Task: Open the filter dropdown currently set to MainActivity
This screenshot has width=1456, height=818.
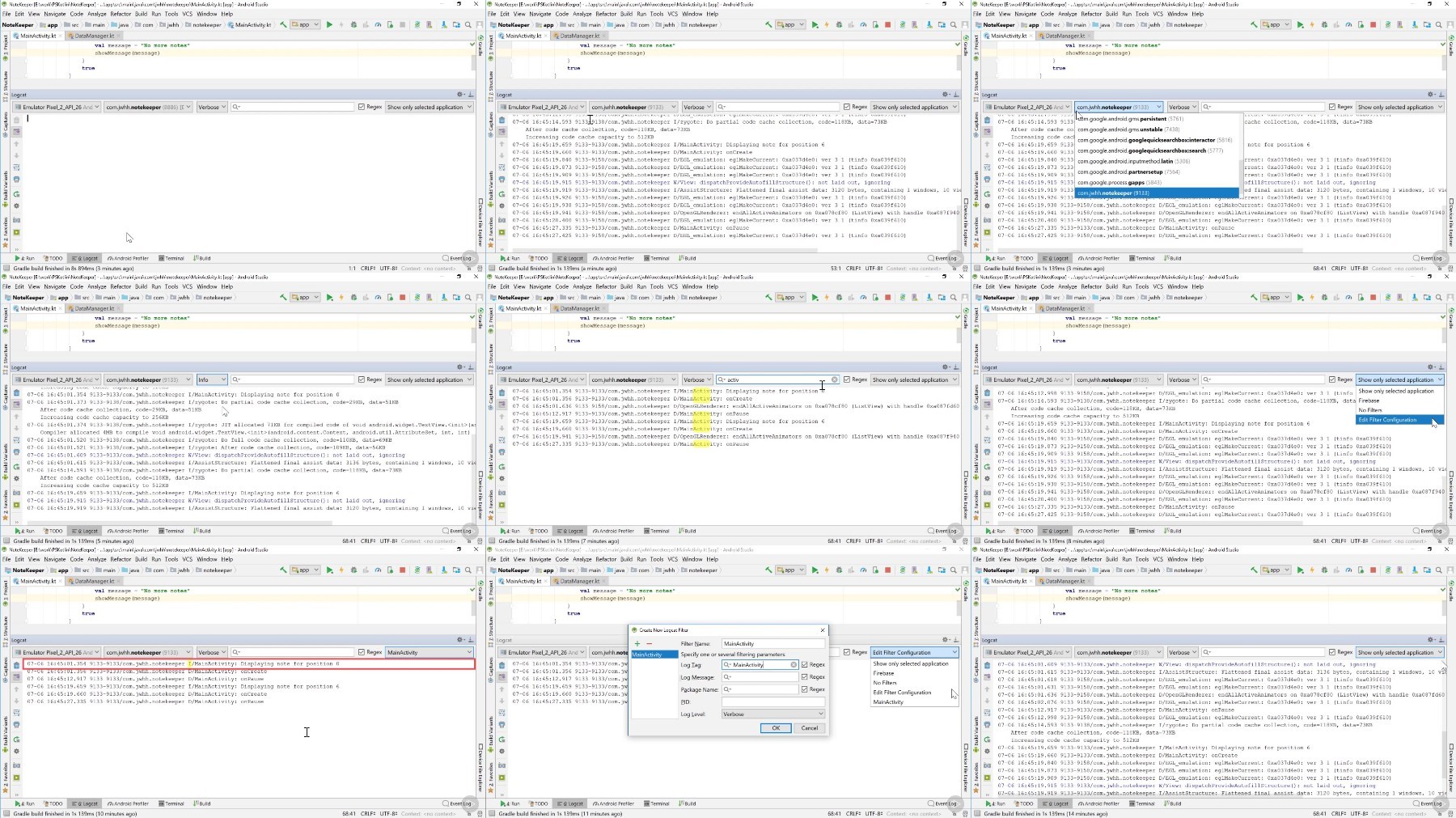Action: point(429,652)
